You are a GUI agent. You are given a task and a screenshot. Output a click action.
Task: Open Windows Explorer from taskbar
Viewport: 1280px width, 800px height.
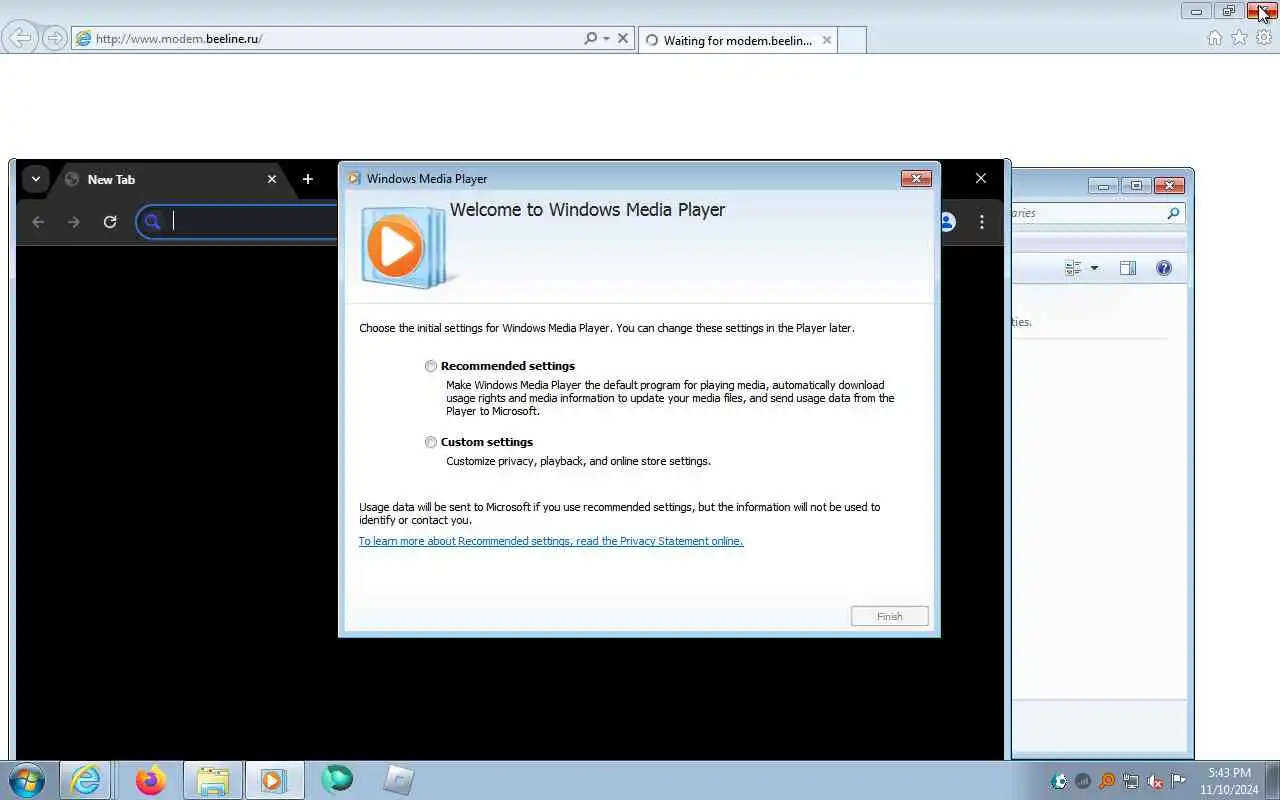213,780
